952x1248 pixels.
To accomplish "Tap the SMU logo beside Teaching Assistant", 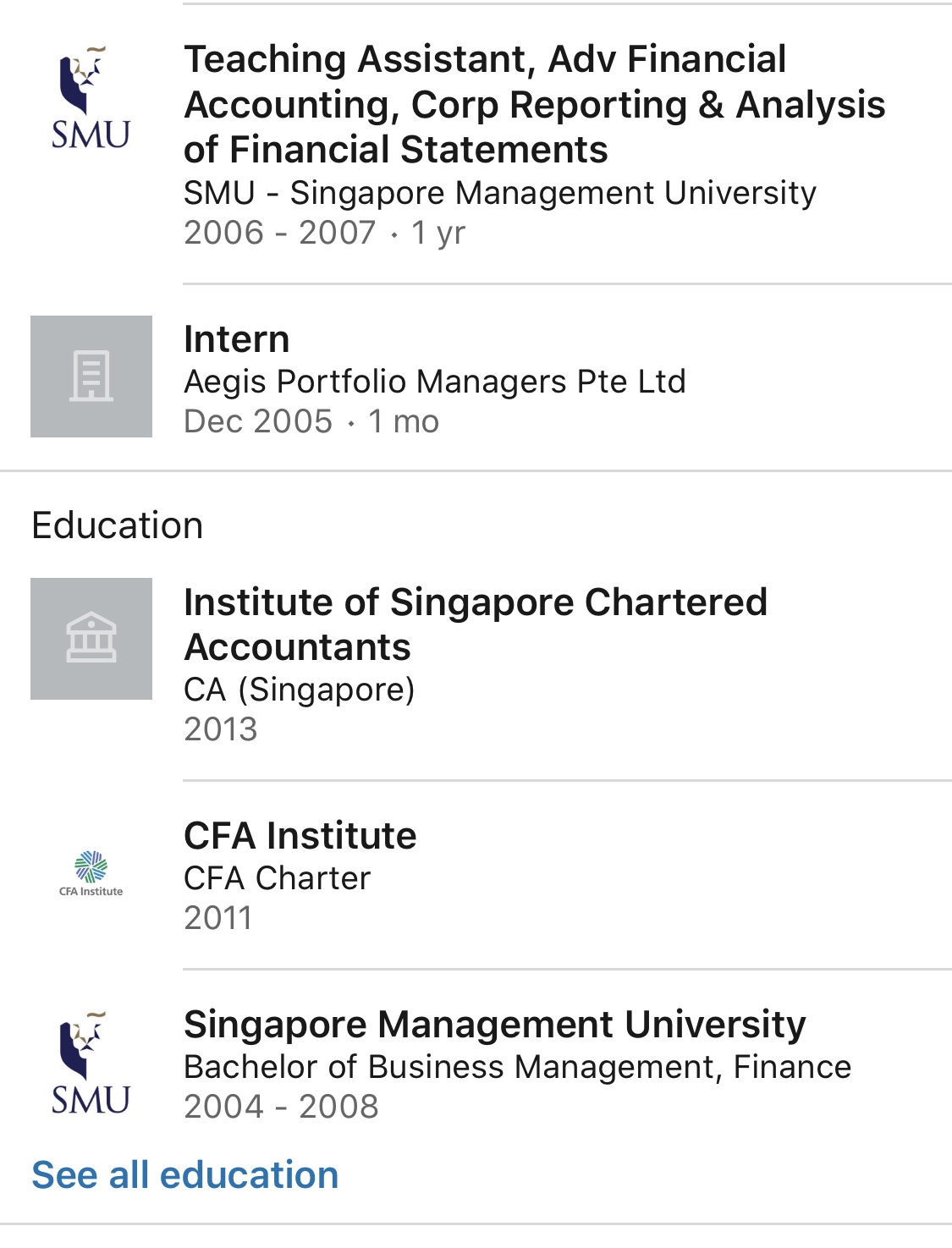I will [x=91, y=98].
